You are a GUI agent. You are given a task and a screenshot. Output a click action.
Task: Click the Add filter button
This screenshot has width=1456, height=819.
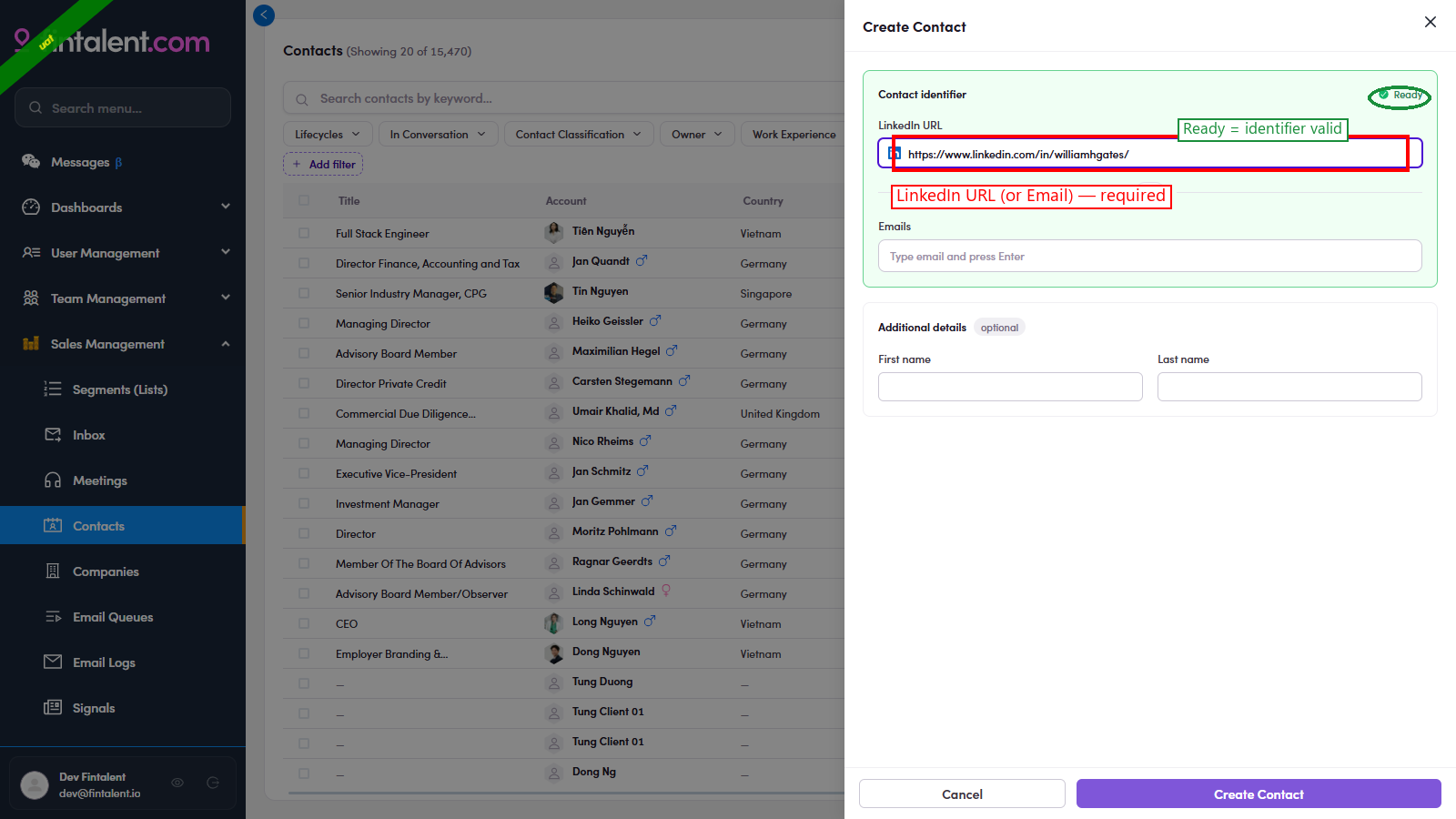pyautogui.click(x=323, y=164)
